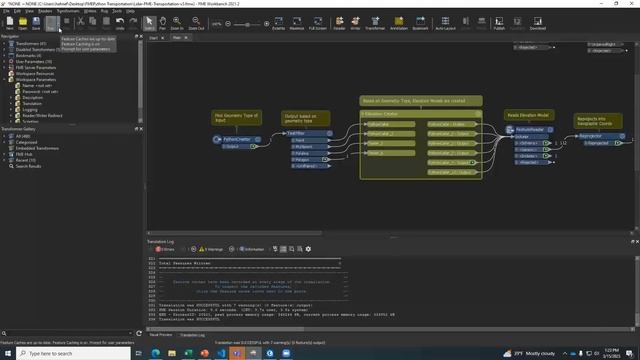Click the gallery refresh icon

point(139,333)
